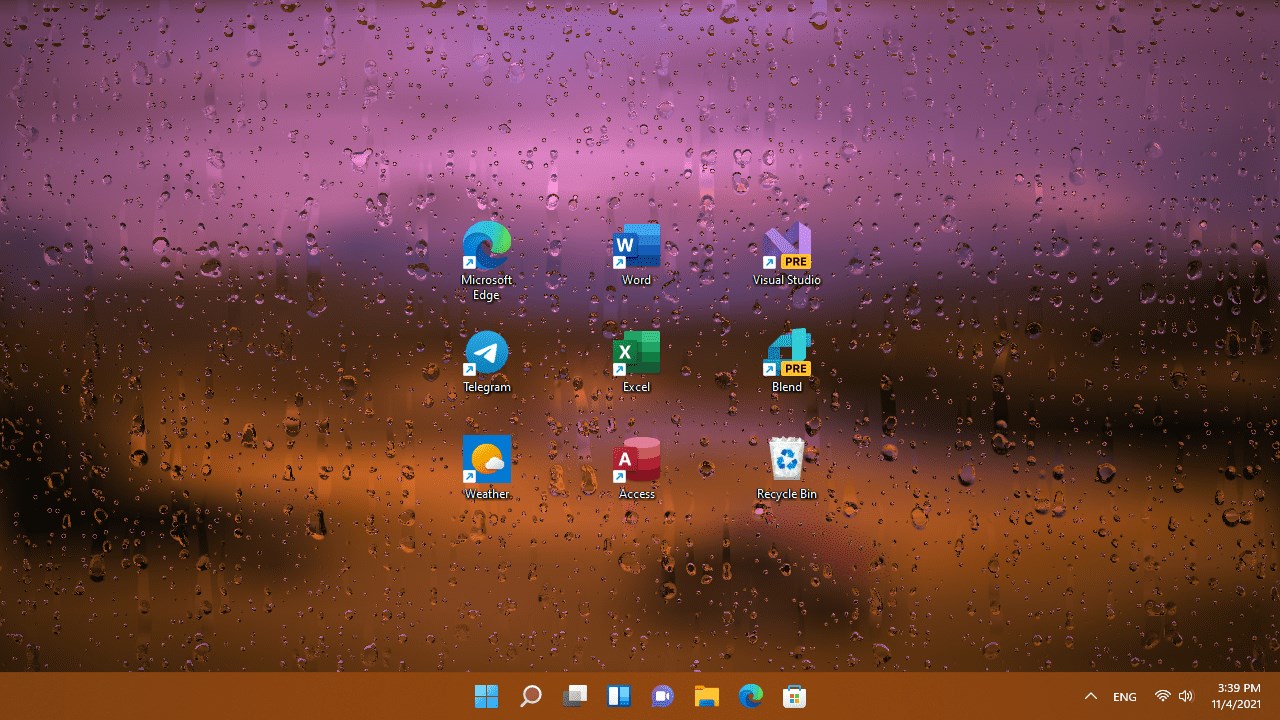This screenshot has width=1280, height=720.
Task: Select the Telegram desktop shortcut
Action: 487,361
